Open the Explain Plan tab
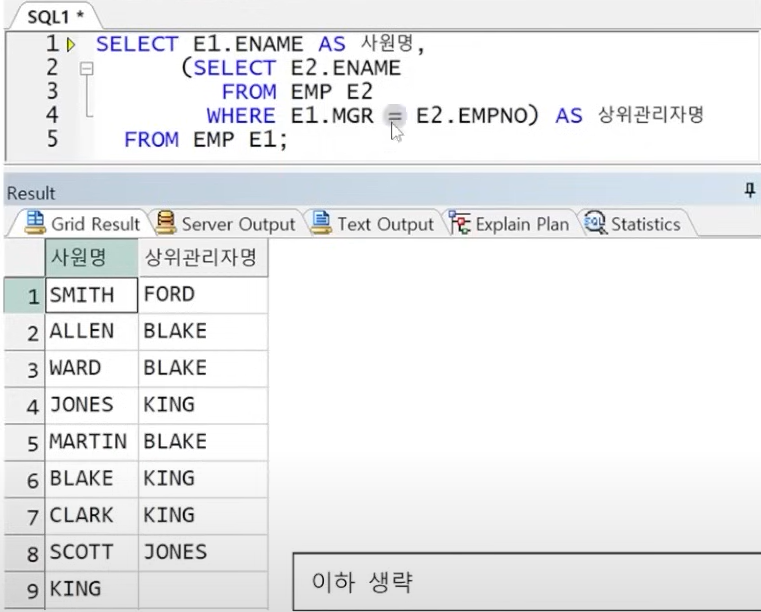 509,224
